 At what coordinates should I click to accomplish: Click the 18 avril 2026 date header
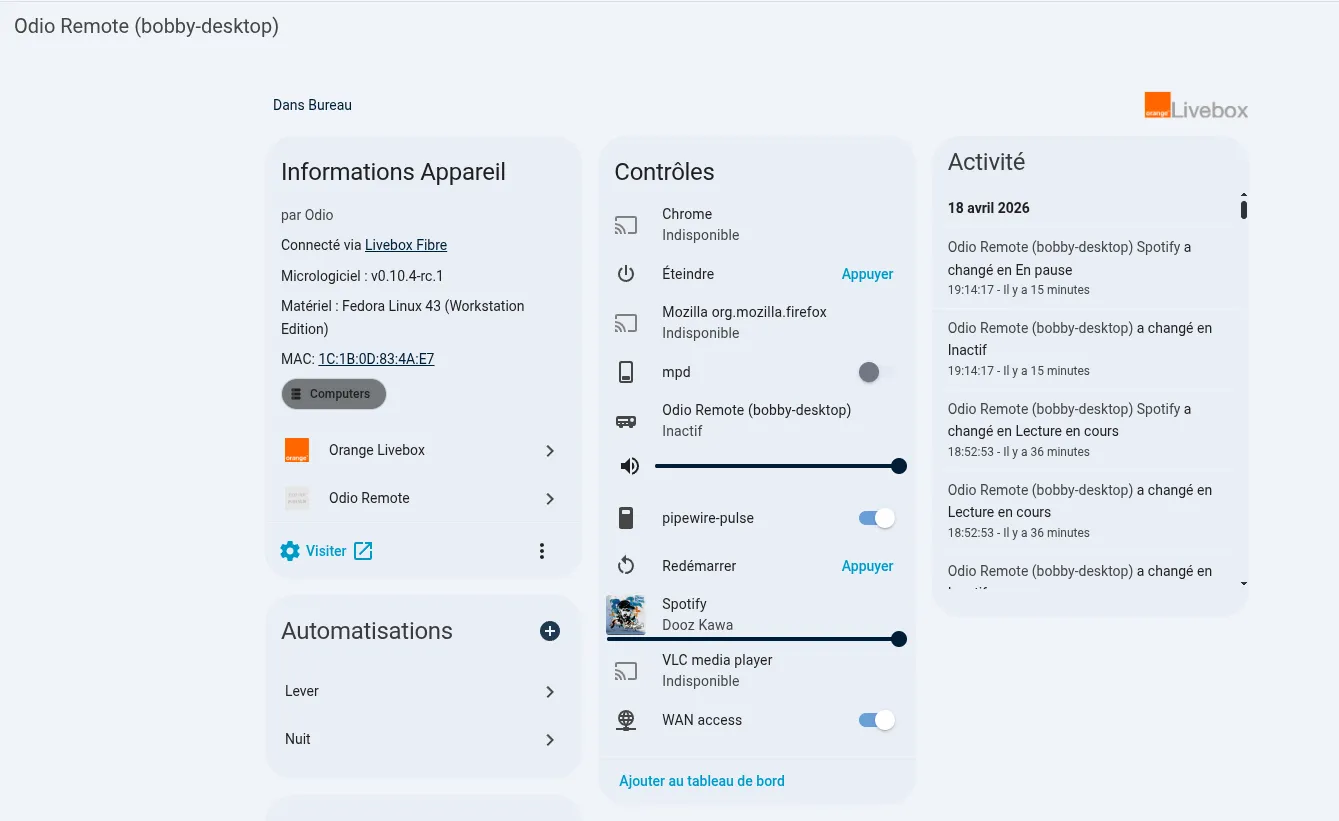pyautogui.click(x=989, y=208)
